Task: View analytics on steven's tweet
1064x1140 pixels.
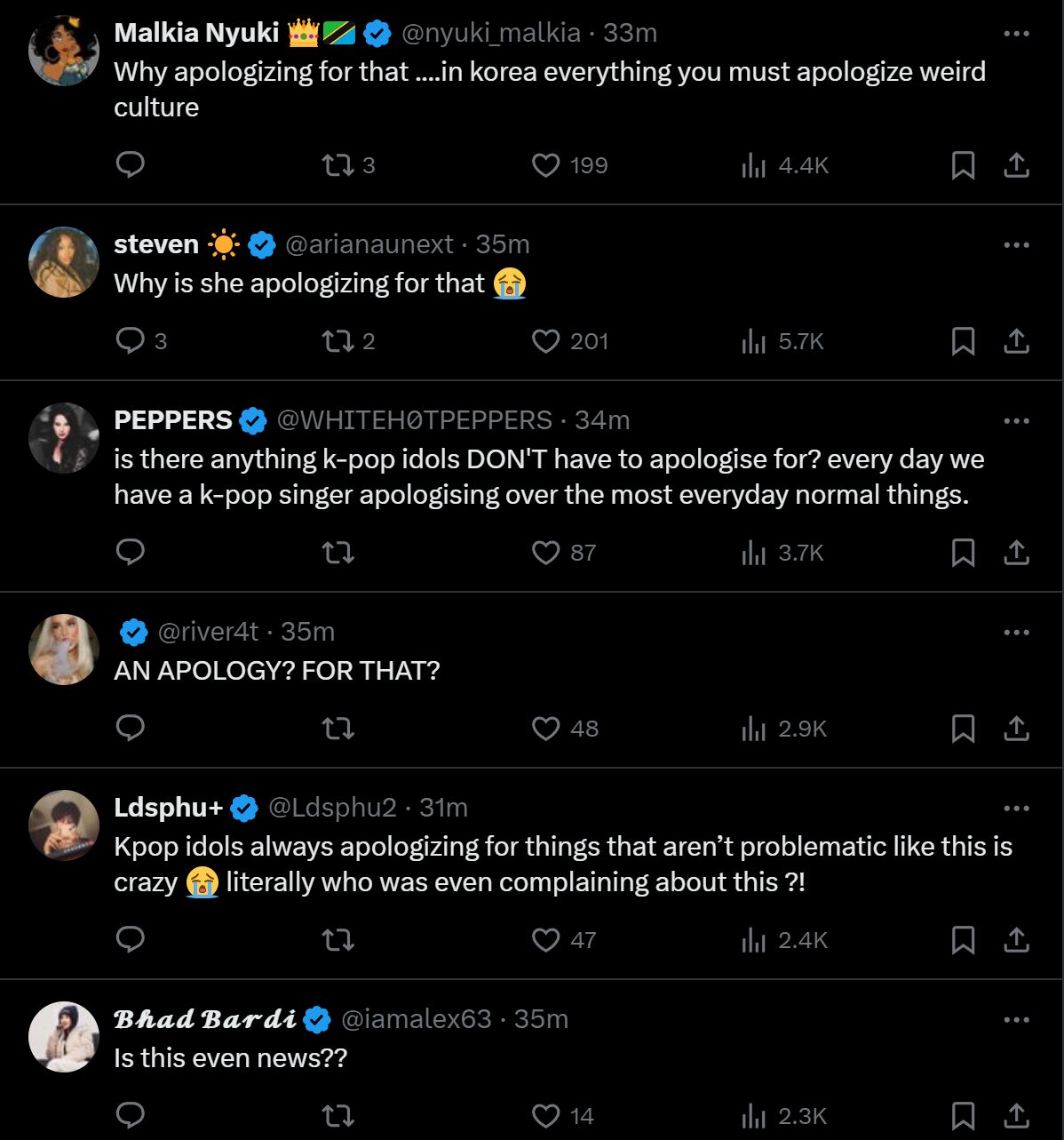Action: (753, 341)
